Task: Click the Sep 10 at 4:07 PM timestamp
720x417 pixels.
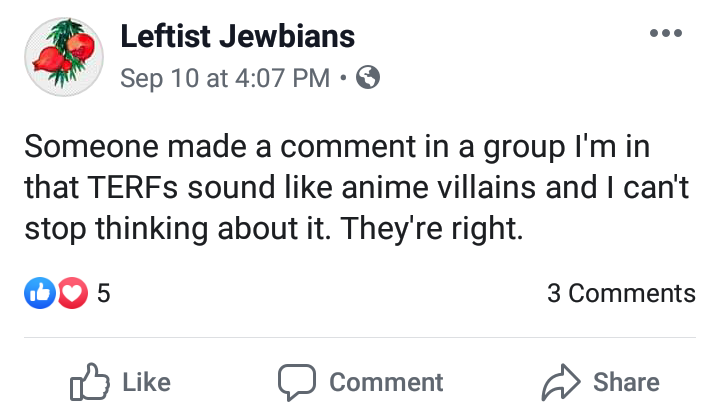Action: point(224,78)
